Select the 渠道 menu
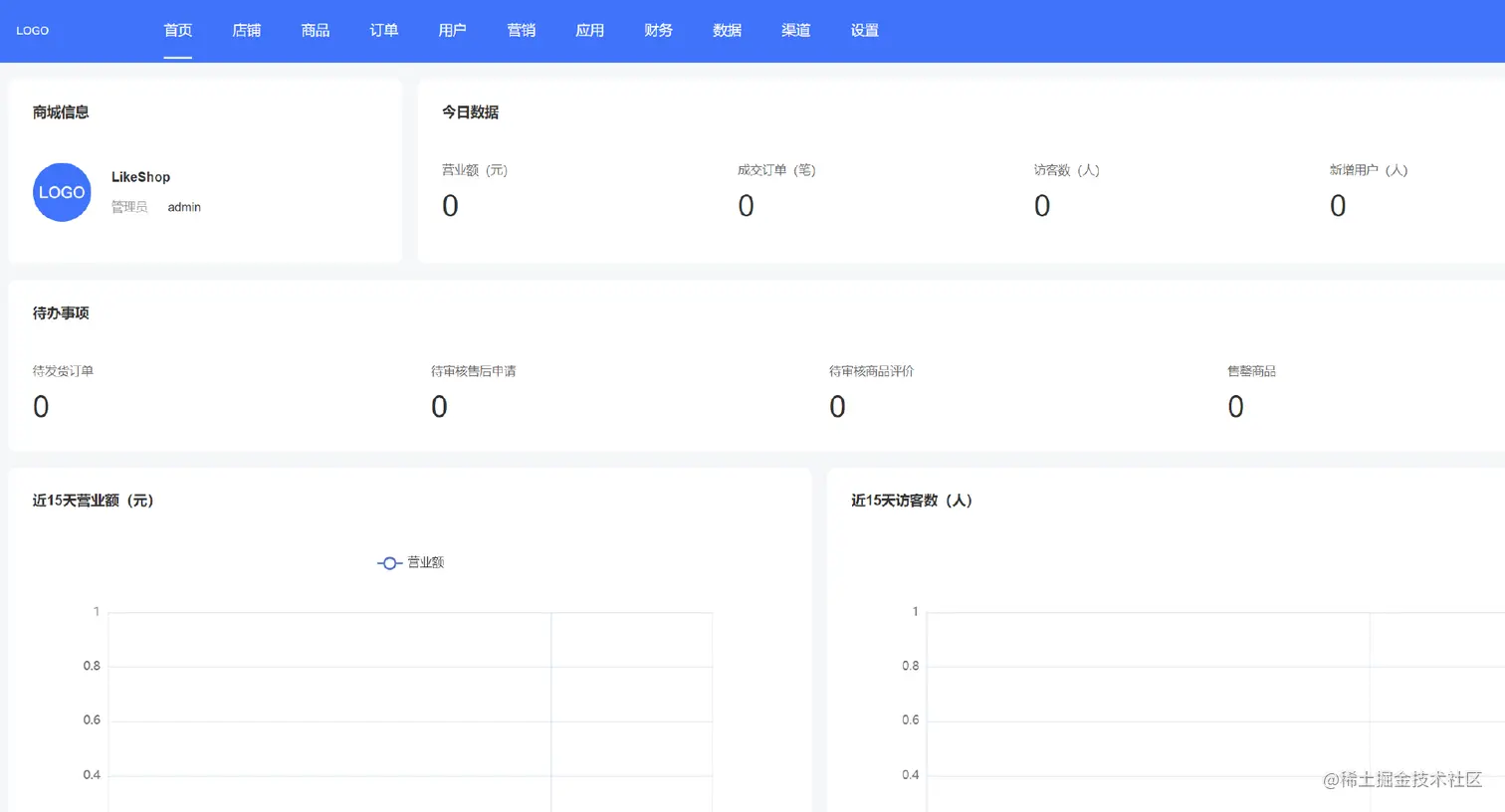 pyautogui.click(x=796, y=31)
